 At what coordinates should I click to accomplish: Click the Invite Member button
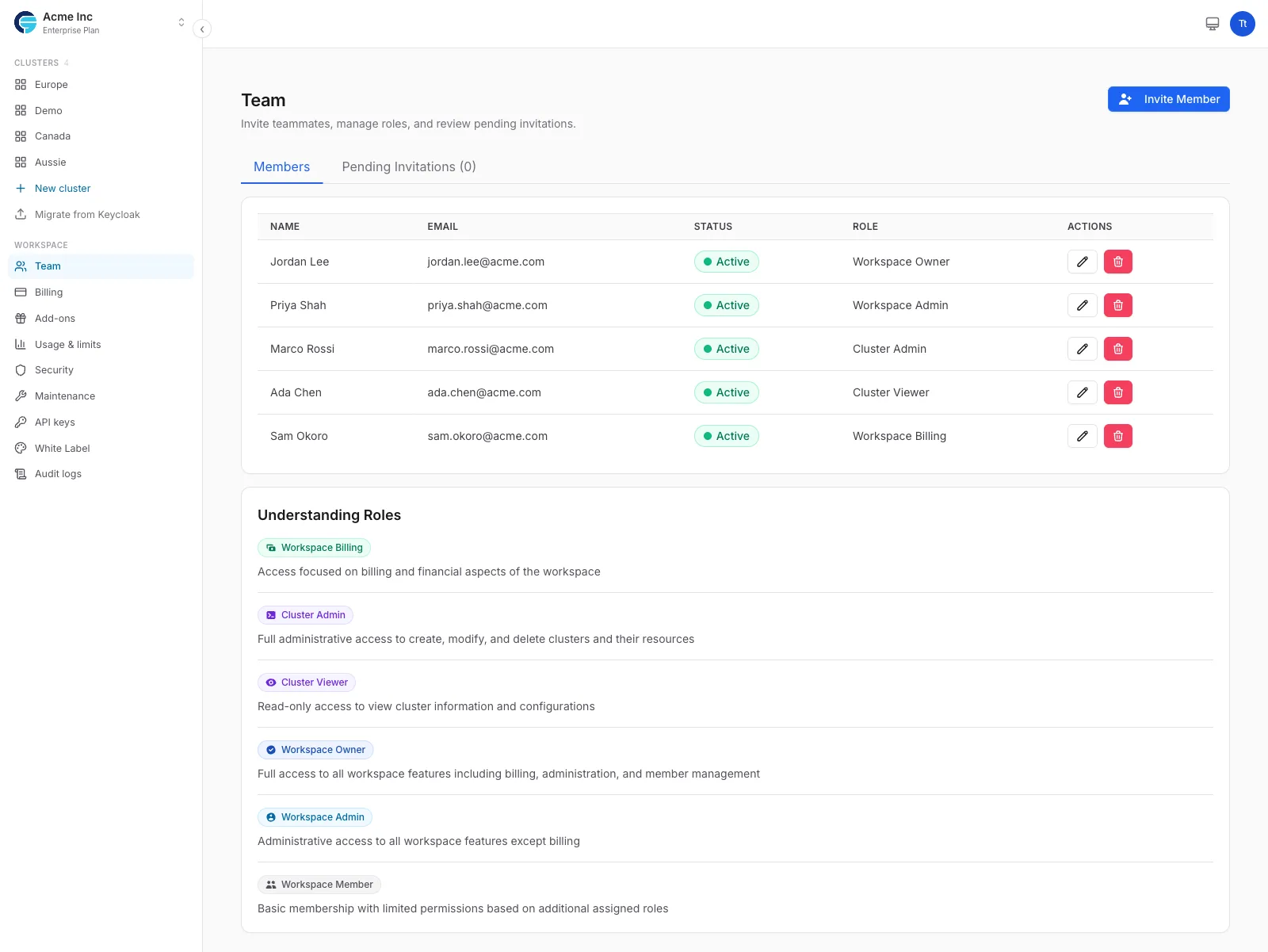pos(1168,99)
